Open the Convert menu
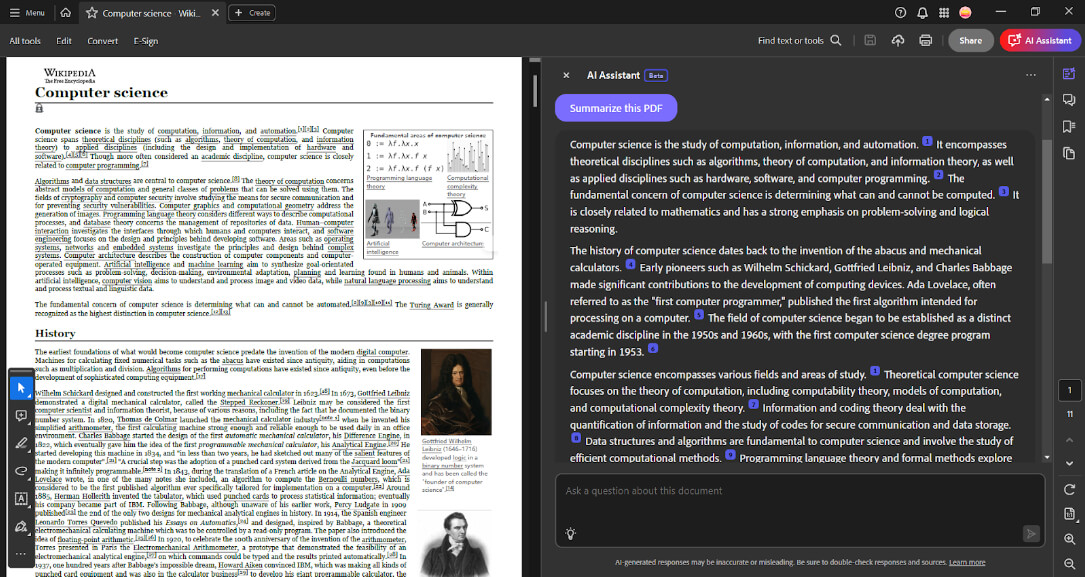Image resolution: width=1085 pixels, height=577 pixels. (x=102, y=41)
